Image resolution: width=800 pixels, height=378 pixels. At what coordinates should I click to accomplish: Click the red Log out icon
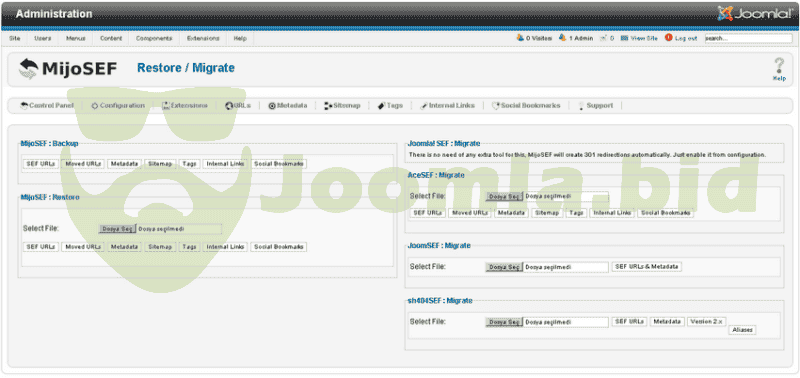(668, 38)
